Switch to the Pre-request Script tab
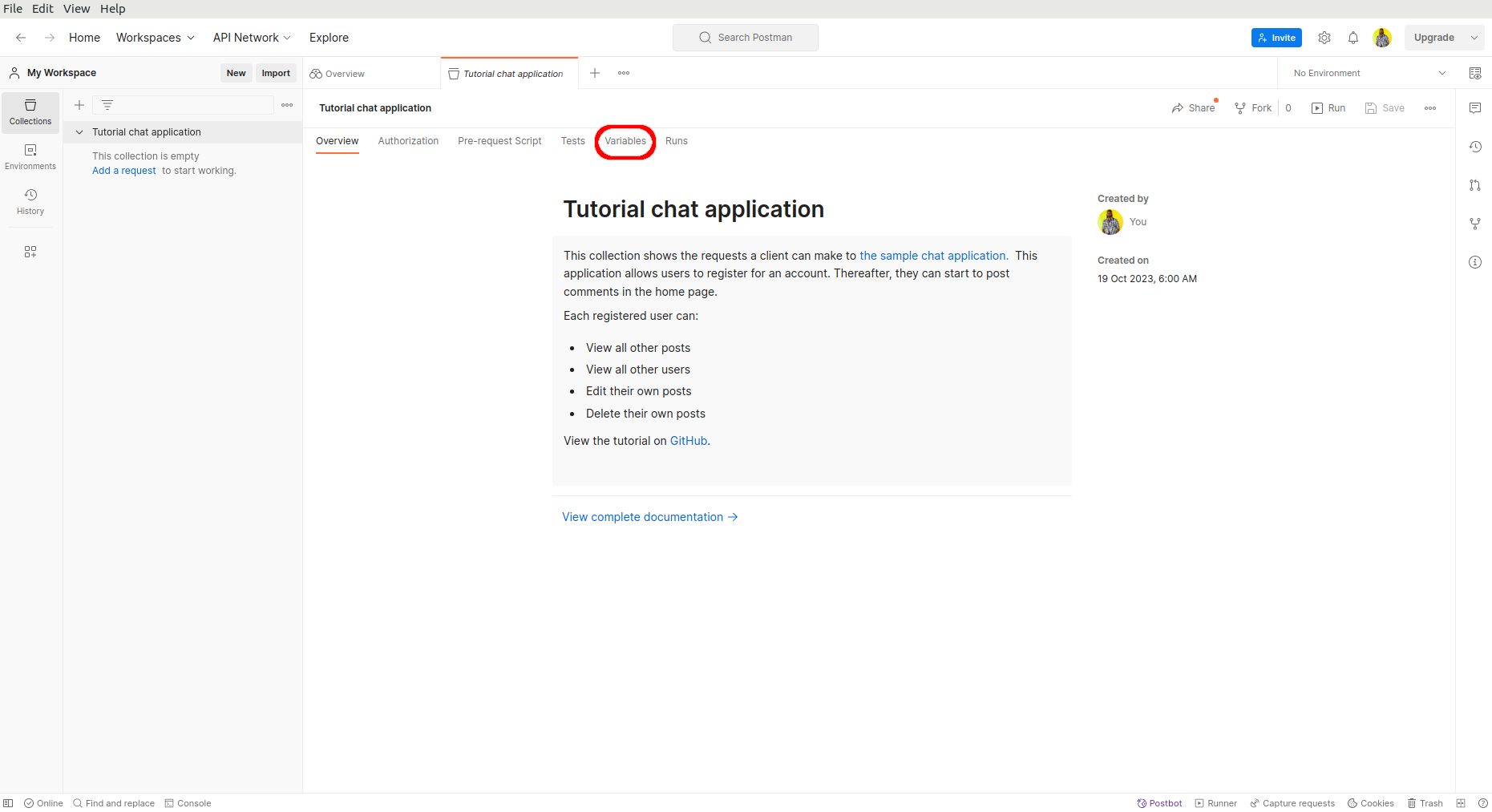The image size is (1492, 812). (x=499, y=141)
